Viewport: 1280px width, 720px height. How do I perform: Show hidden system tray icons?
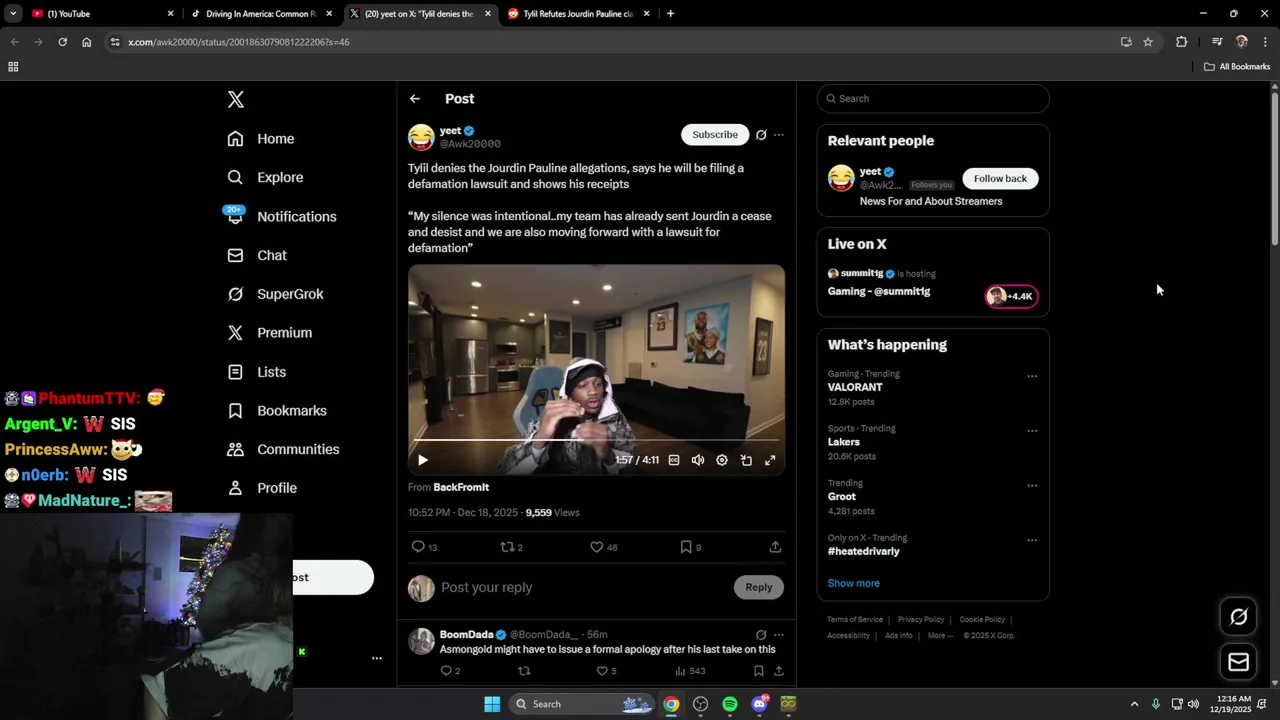pyautogui.click(x=1134, y=704)
